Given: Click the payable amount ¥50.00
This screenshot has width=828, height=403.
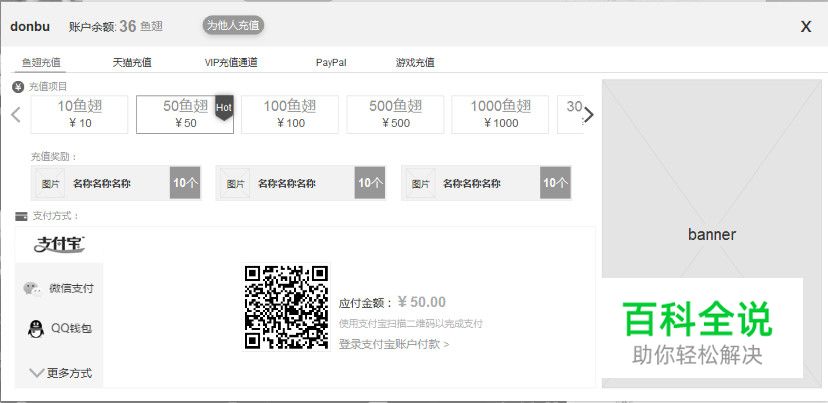Looking at the screenshot, I should coord(421,302).
